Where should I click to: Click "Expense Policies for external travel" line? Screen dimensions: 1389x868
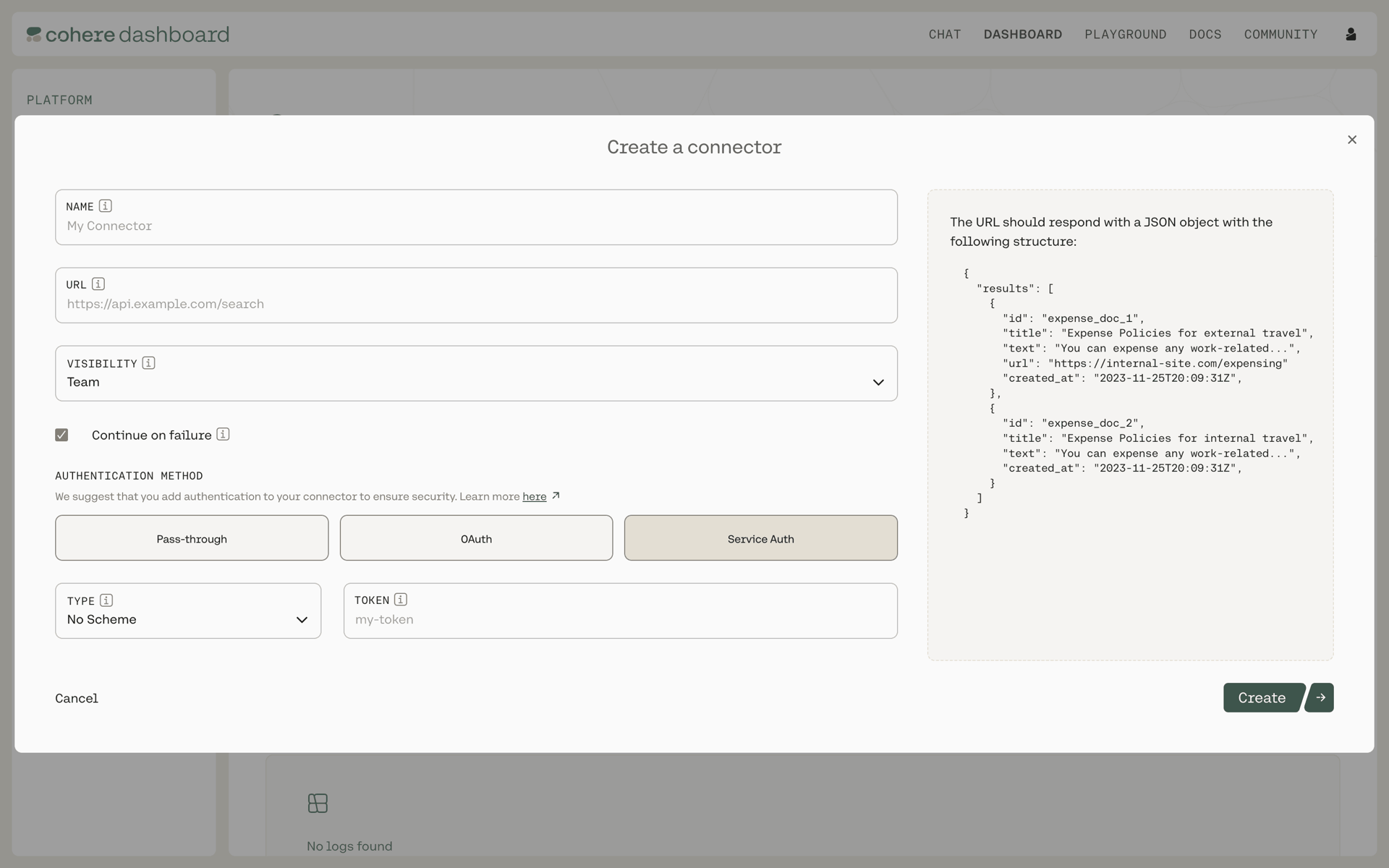(1158, 333)
